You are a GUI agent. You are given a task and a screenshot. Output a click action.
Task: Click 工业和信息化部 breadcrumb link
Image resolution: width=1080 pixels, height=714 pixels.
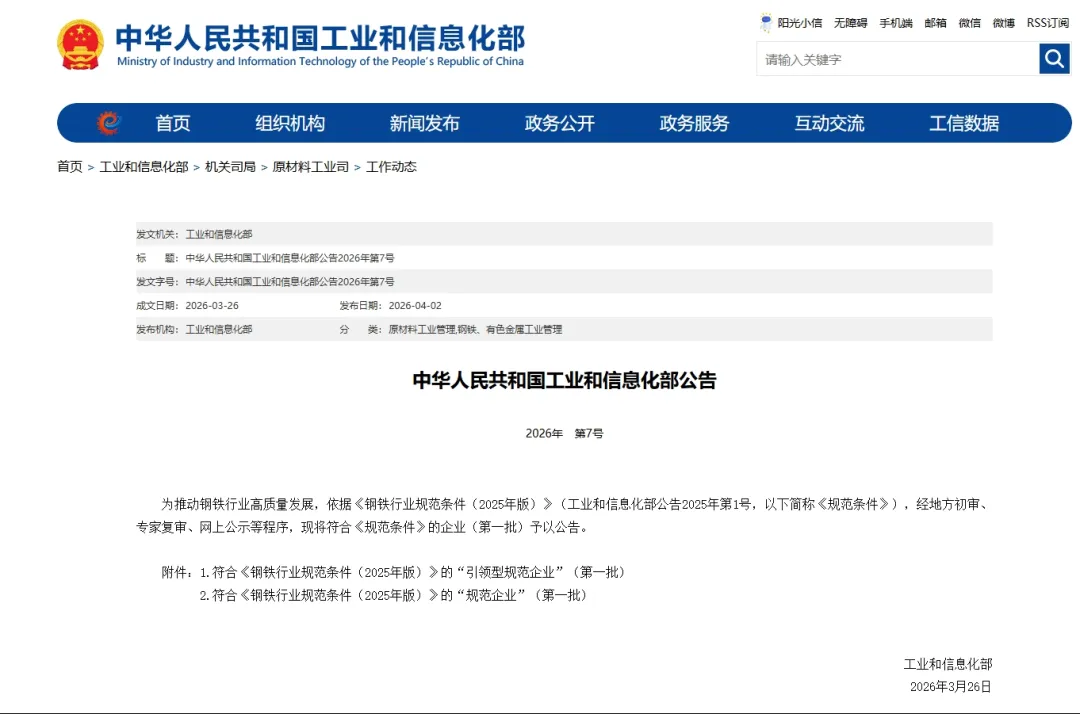pos(144,167)
